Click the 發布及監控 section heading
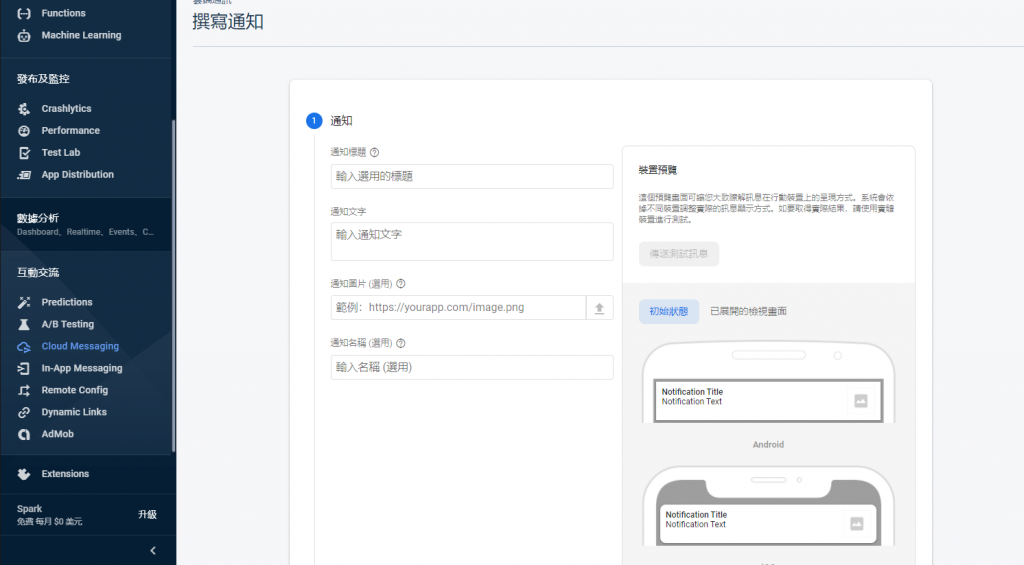The width and height of the screenshot is (1024, 565). pyautogui.click(x=43, y=79)
